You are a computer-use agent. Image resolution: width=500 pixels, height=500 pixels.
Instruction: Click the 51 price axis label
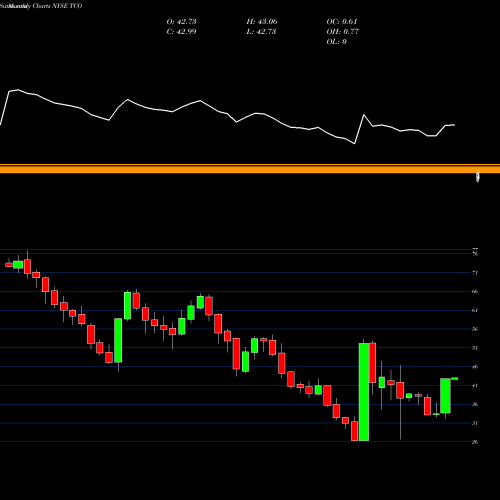point(475,348)
